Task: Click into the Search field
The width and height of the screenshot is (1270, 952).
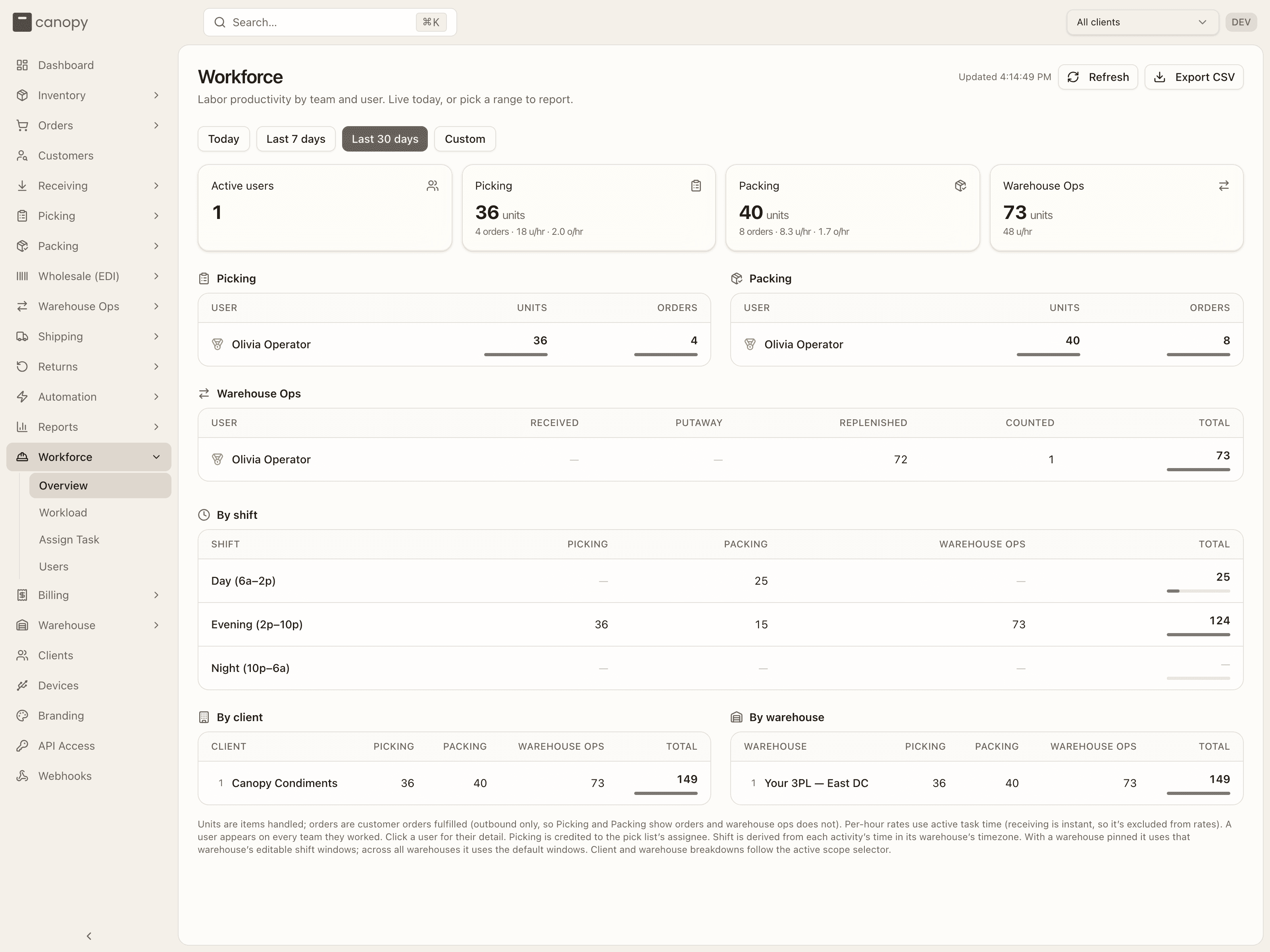Action: pos(329,22)
